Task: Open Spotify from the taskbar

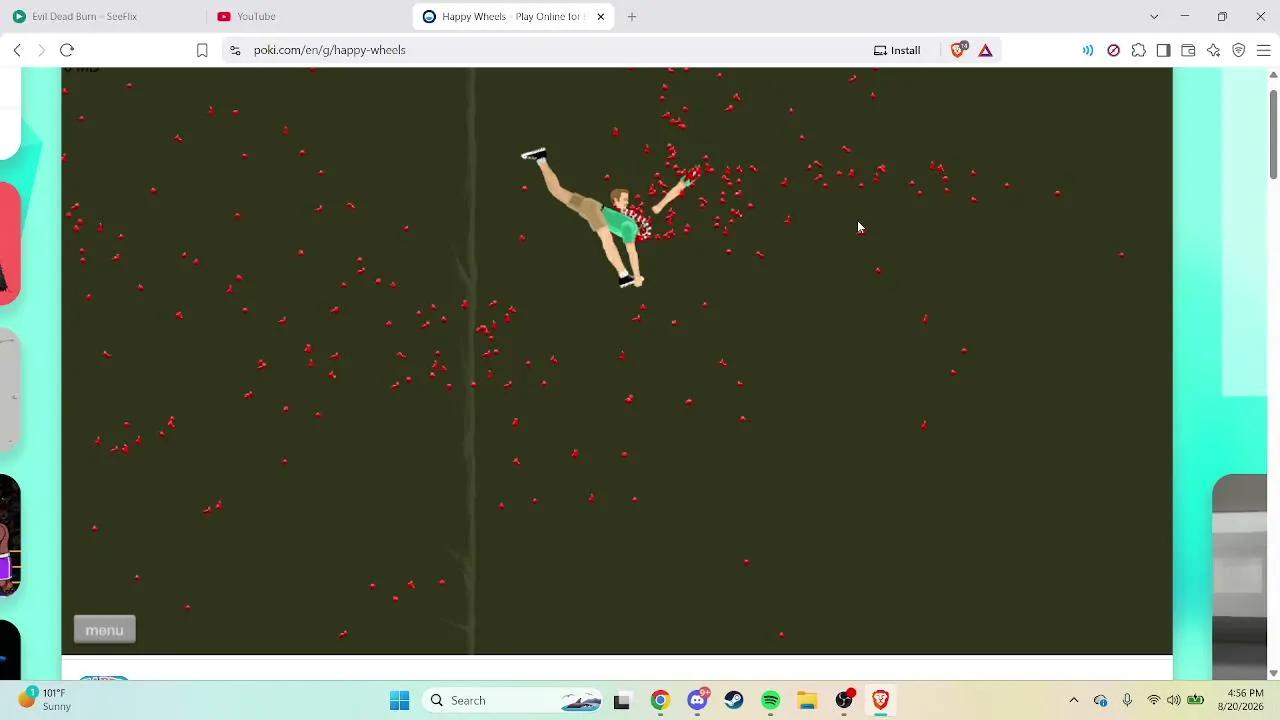Action: point(770,700)
